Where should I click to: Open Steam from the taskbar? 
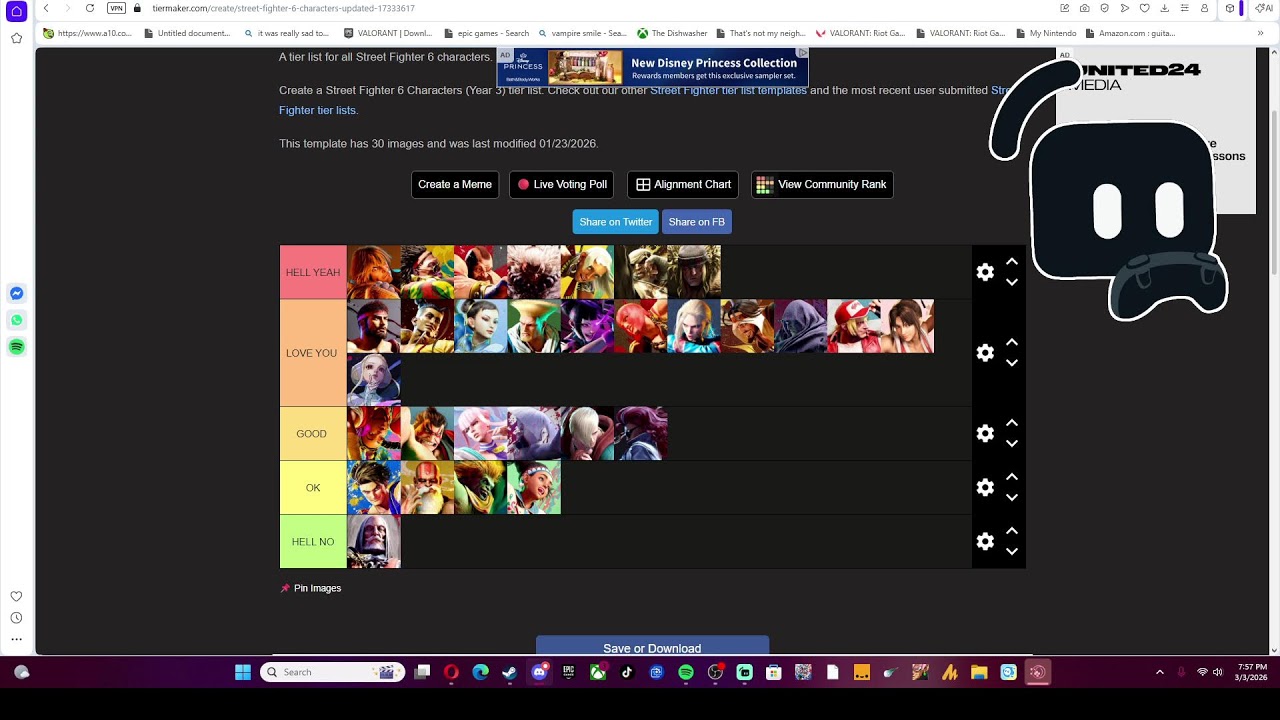pos(510,672)
